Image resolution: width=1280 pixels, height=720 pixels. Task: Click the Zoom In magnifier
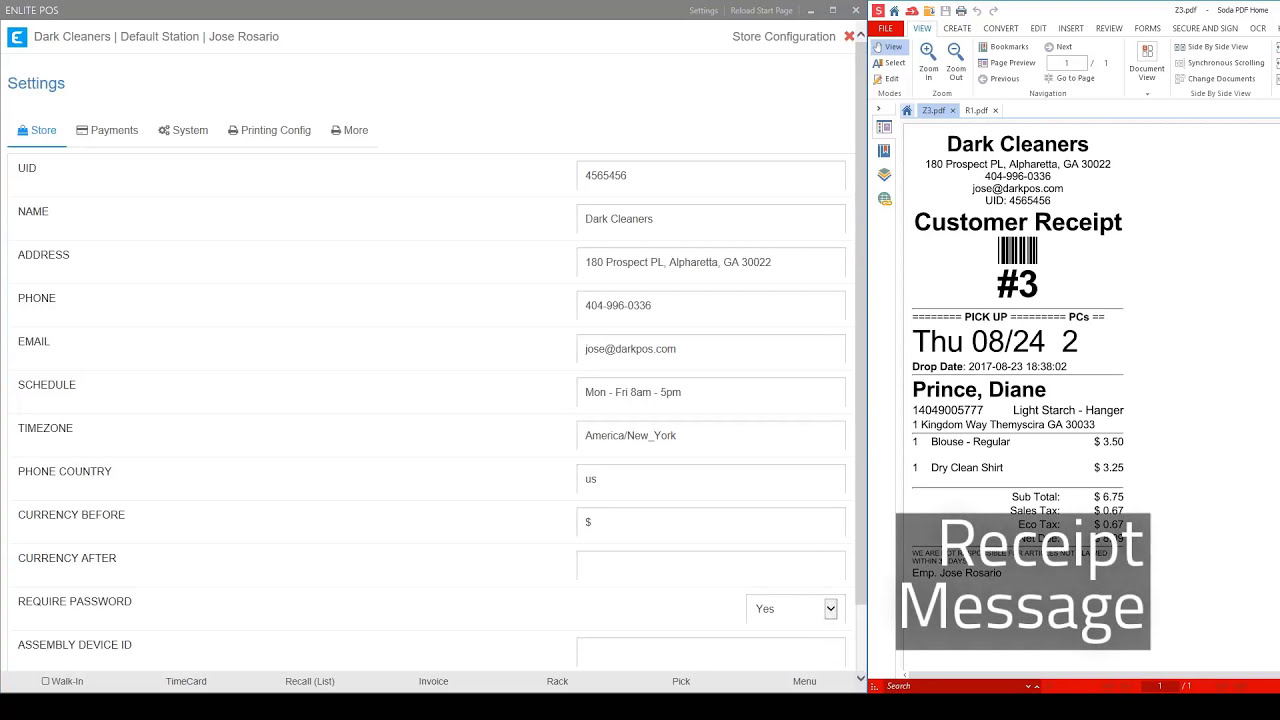click(928, 62)
